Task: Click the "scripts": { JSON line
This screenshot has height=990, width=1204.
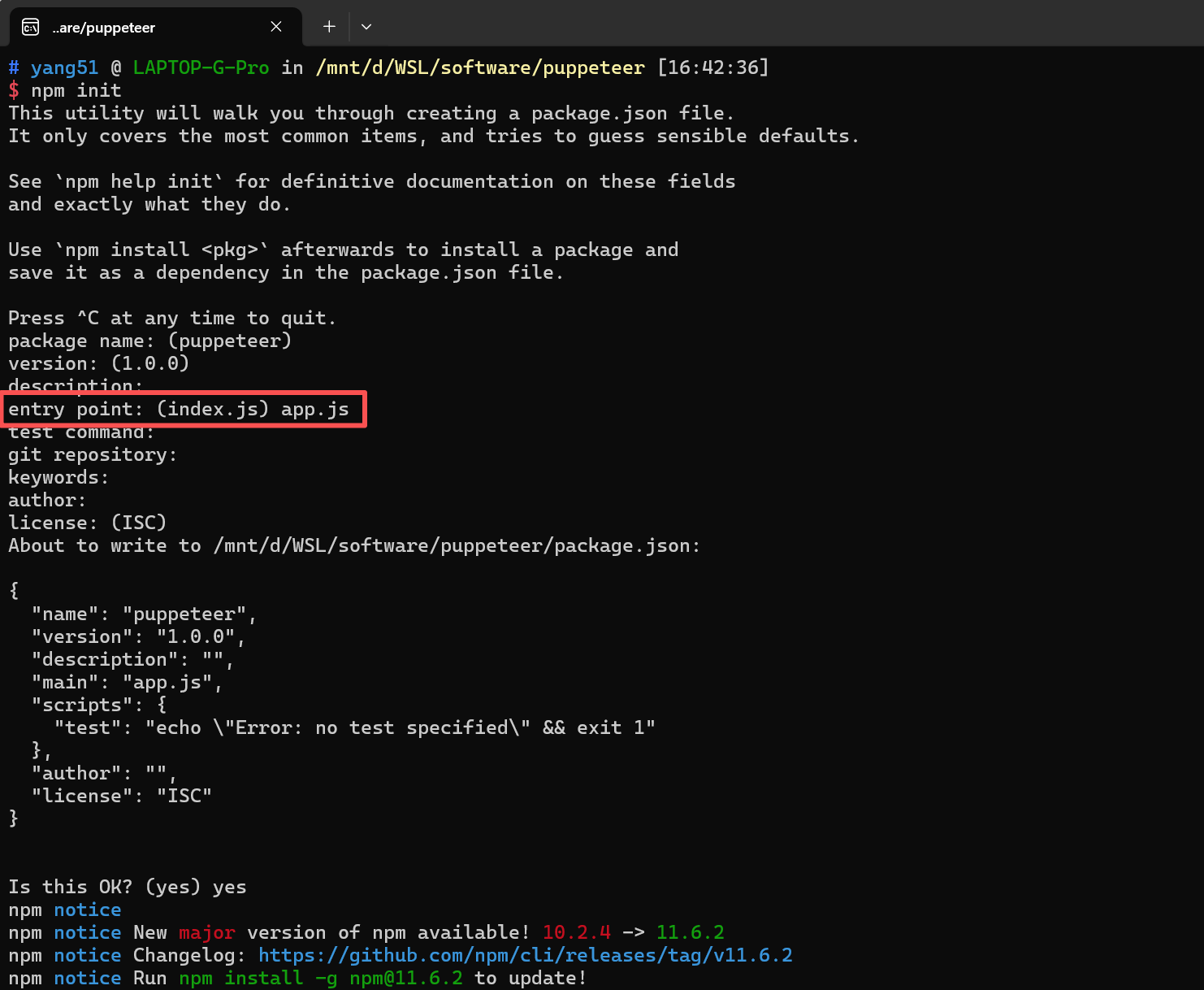Action: click(99, 705)
